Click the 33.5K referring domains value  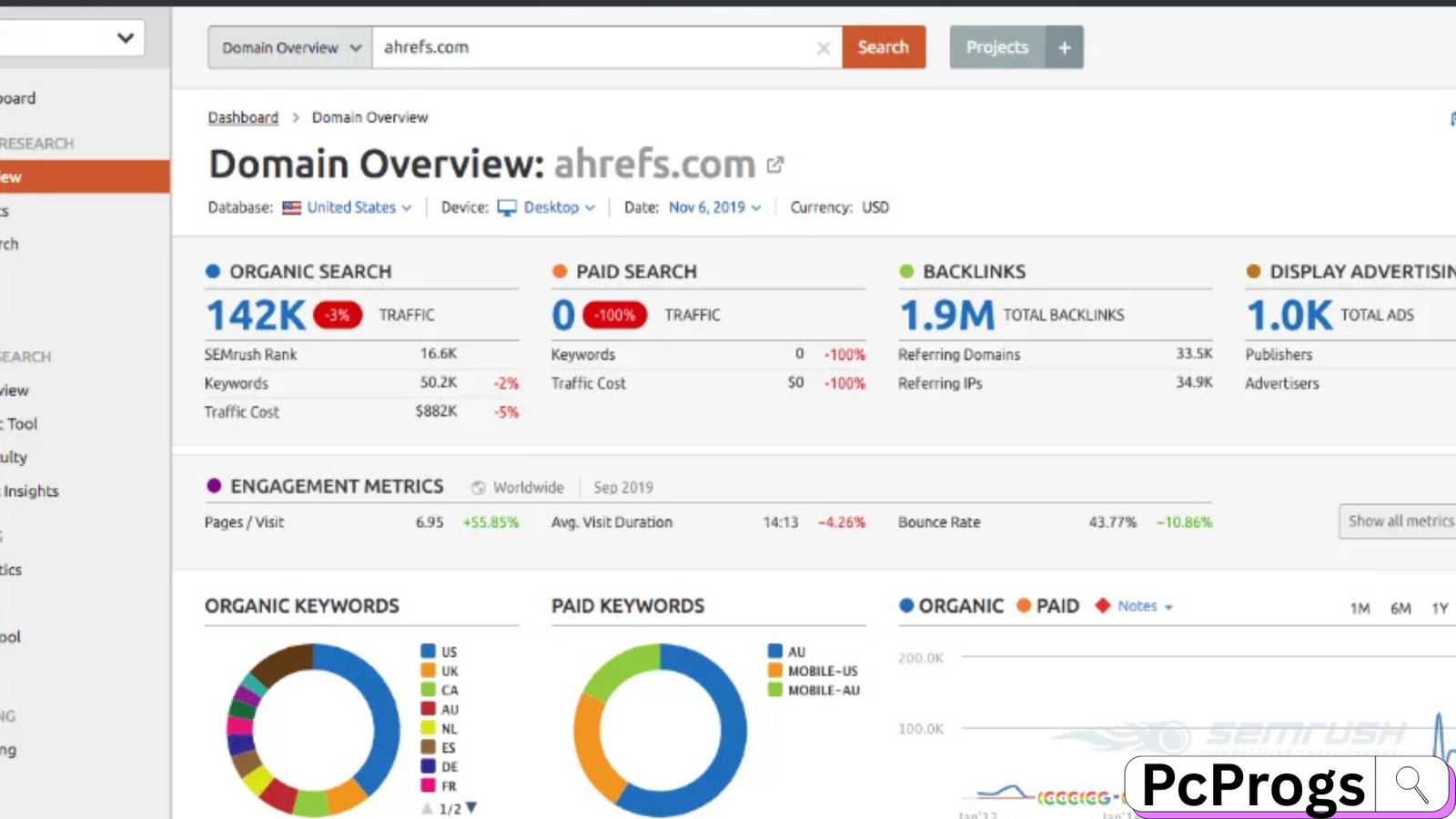pyautogui.click(x=1194, y=354)
